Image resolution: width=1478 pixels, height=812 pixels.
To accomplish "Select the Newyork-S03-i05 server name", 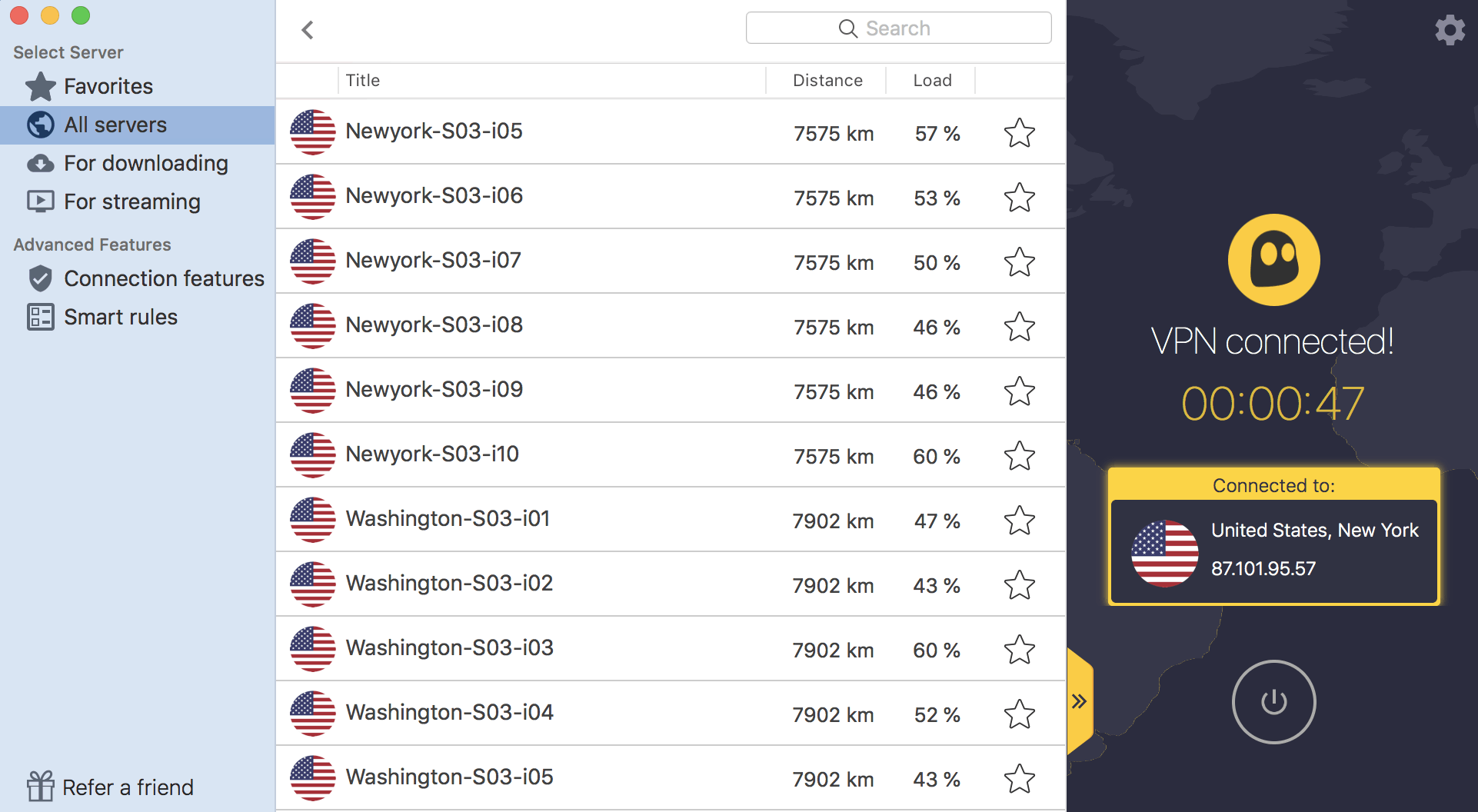I will coord(434,131).
